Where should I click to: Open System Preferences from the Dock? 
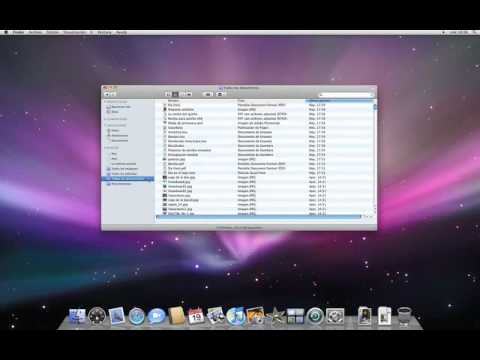(335, 316)
